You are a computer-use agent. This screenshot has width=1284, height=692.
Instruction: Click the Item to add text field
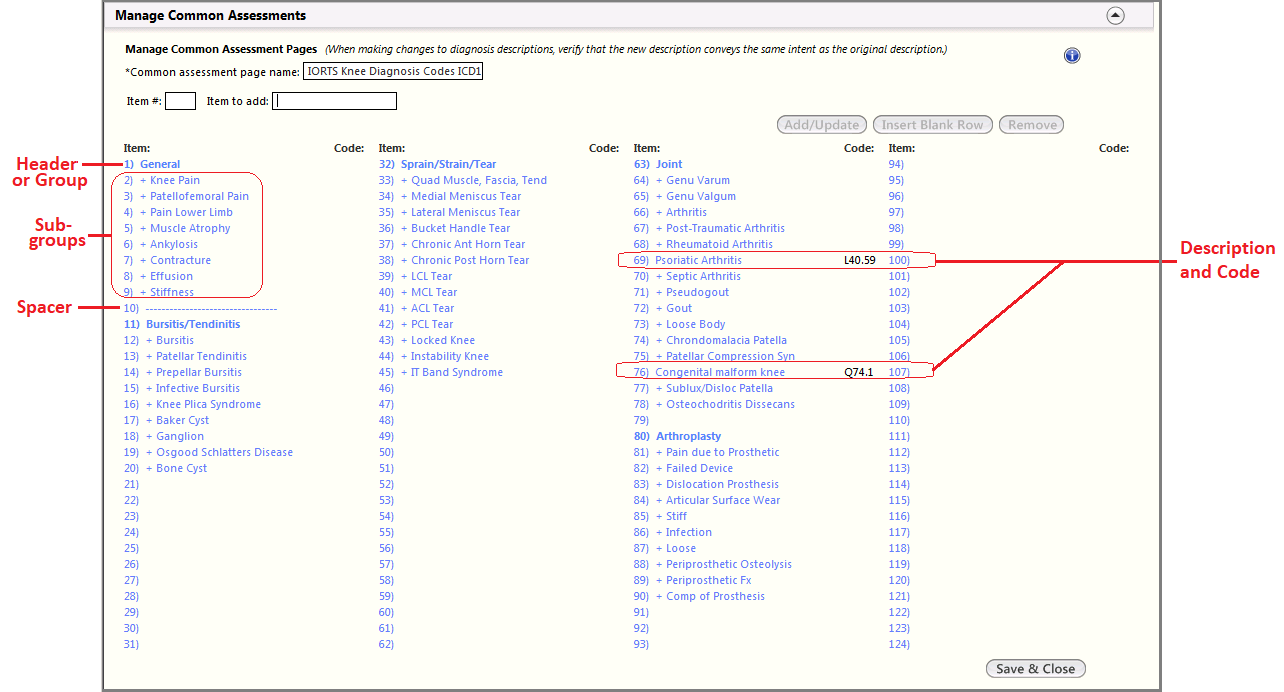(x=335, y=101)
